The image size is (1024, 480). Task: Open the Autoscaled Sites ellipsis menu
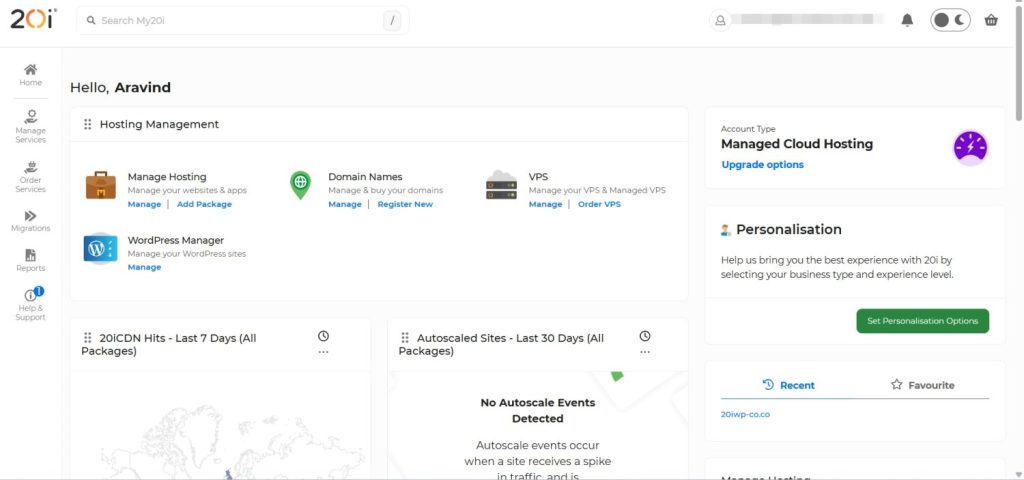coord(645,352)
